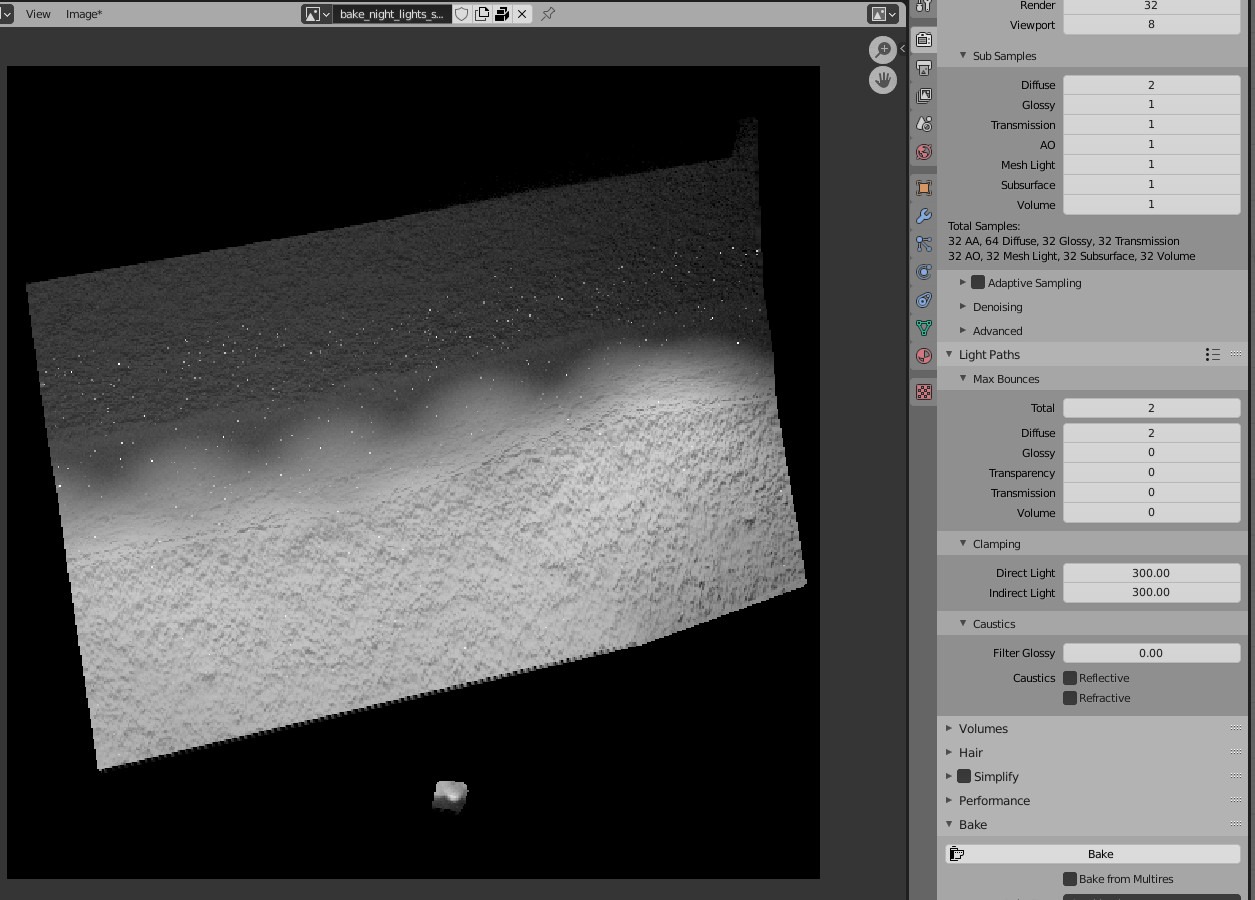The height and width of the screenshot is (900, 1255).
Task: Click the Glossy max bounces field
Action: [1152, 452]
